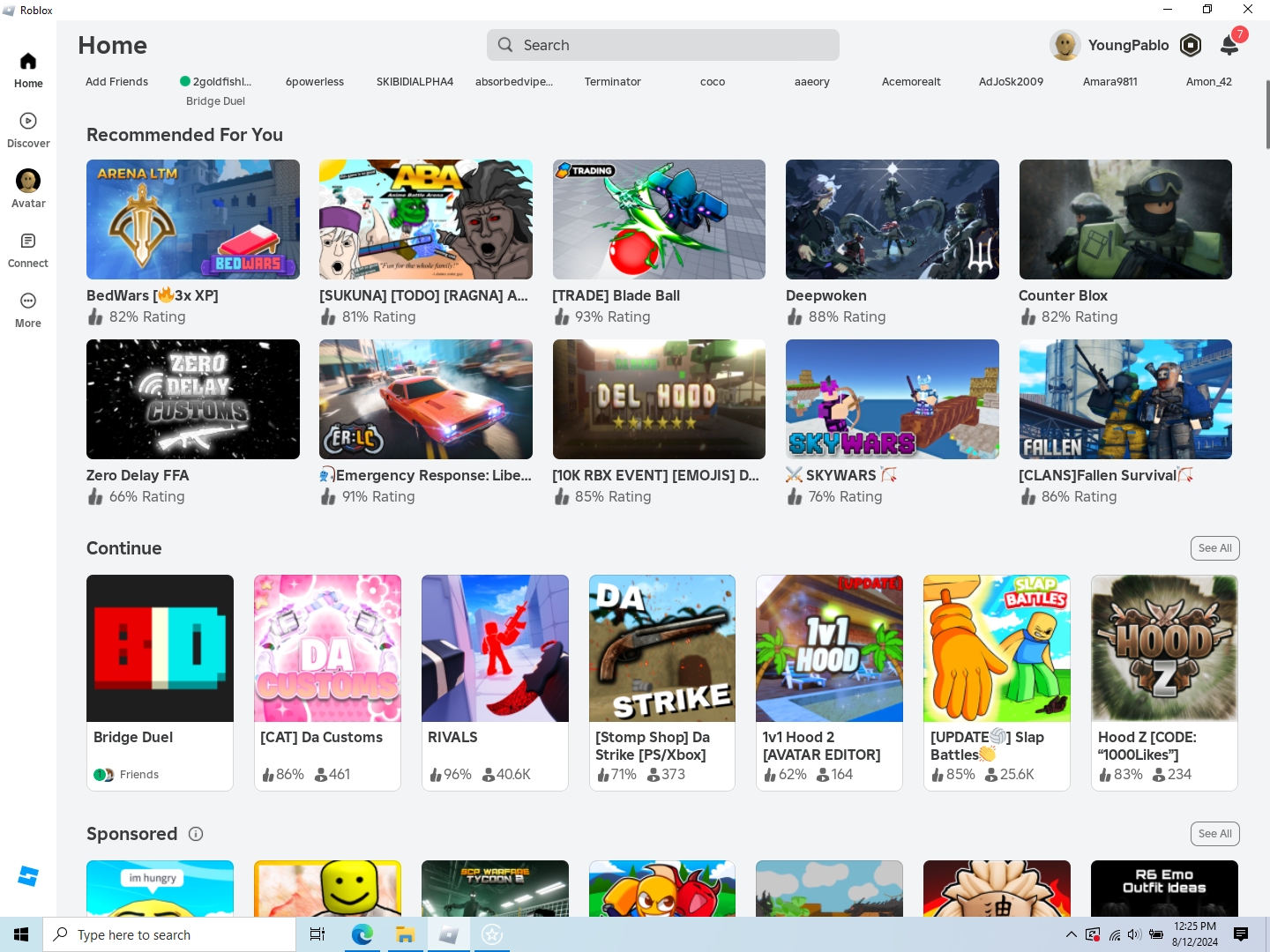Open friend 2goldfishl... profile
Screen dimensions: 1270x952
click(216, 82)
